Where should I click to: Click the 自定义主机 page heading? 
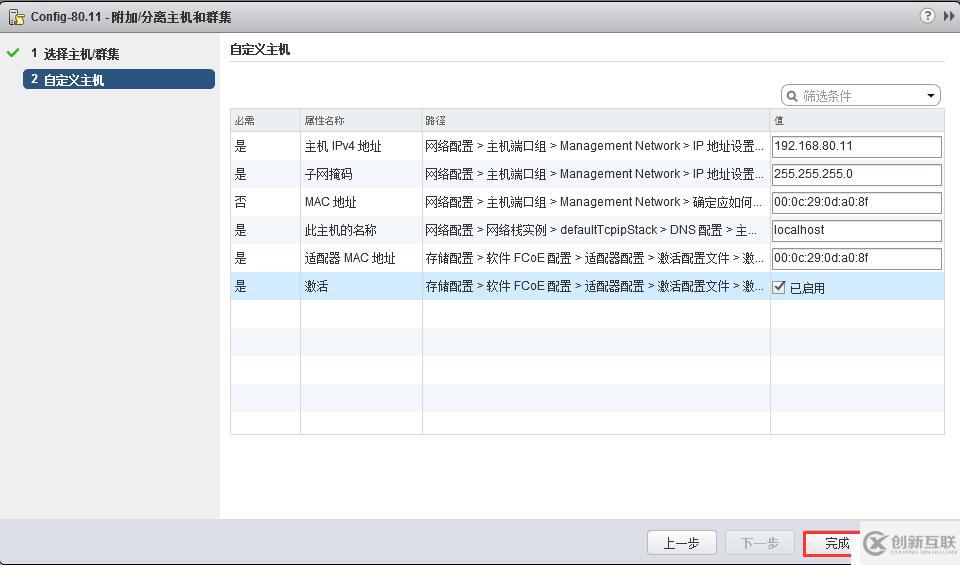260,50
